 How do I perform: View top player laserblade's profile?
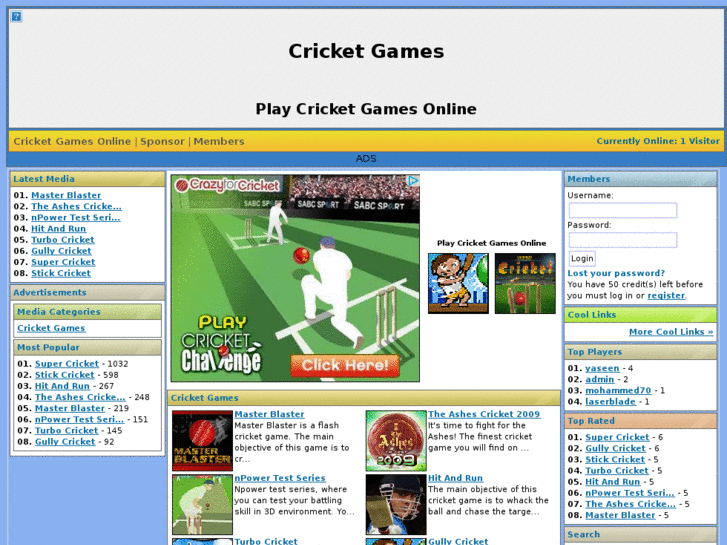[610, 402]
